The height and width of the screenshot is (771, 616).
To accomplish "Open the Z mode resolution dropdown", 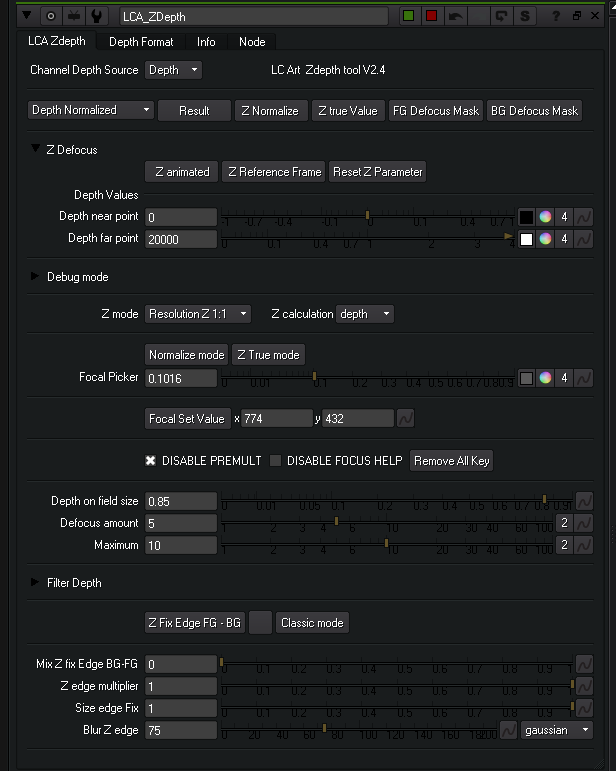I will [x=197, y=314].
